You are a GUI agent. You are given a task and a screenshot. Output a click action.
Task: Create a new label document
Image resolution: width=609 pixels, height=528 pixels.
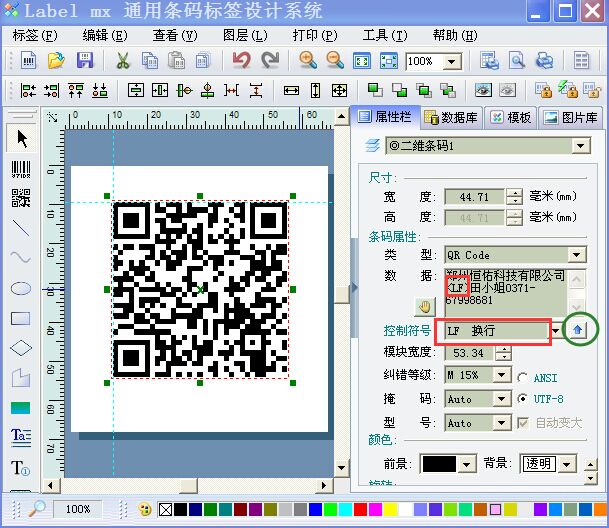pos(29,61)
